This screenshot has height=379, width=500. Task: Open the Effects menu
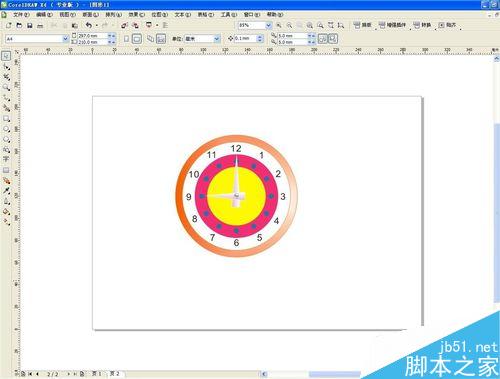pyautogui.click(x=137, y=15)
